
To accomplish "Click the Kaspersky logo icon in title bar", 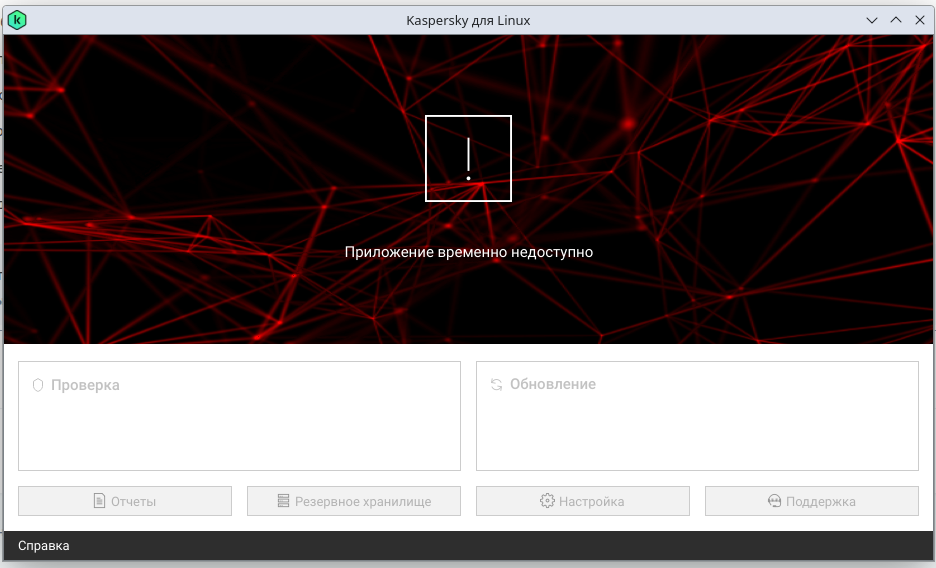I will tap(17, 20).
